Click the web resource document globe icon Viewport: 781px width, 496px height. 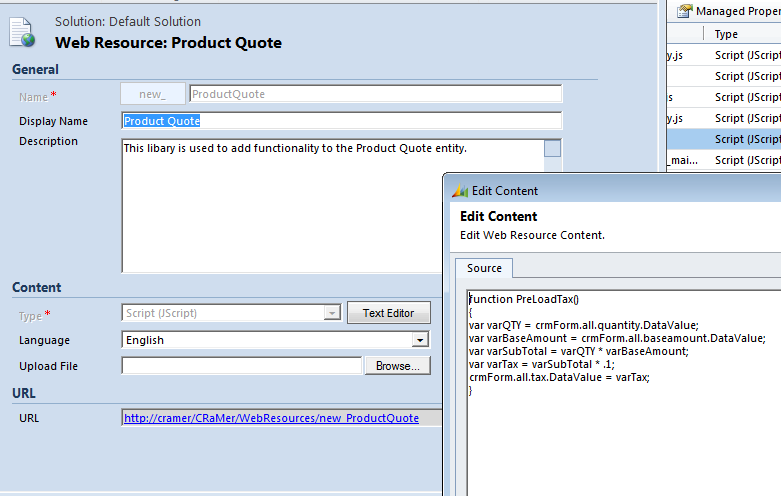point(24,31)
